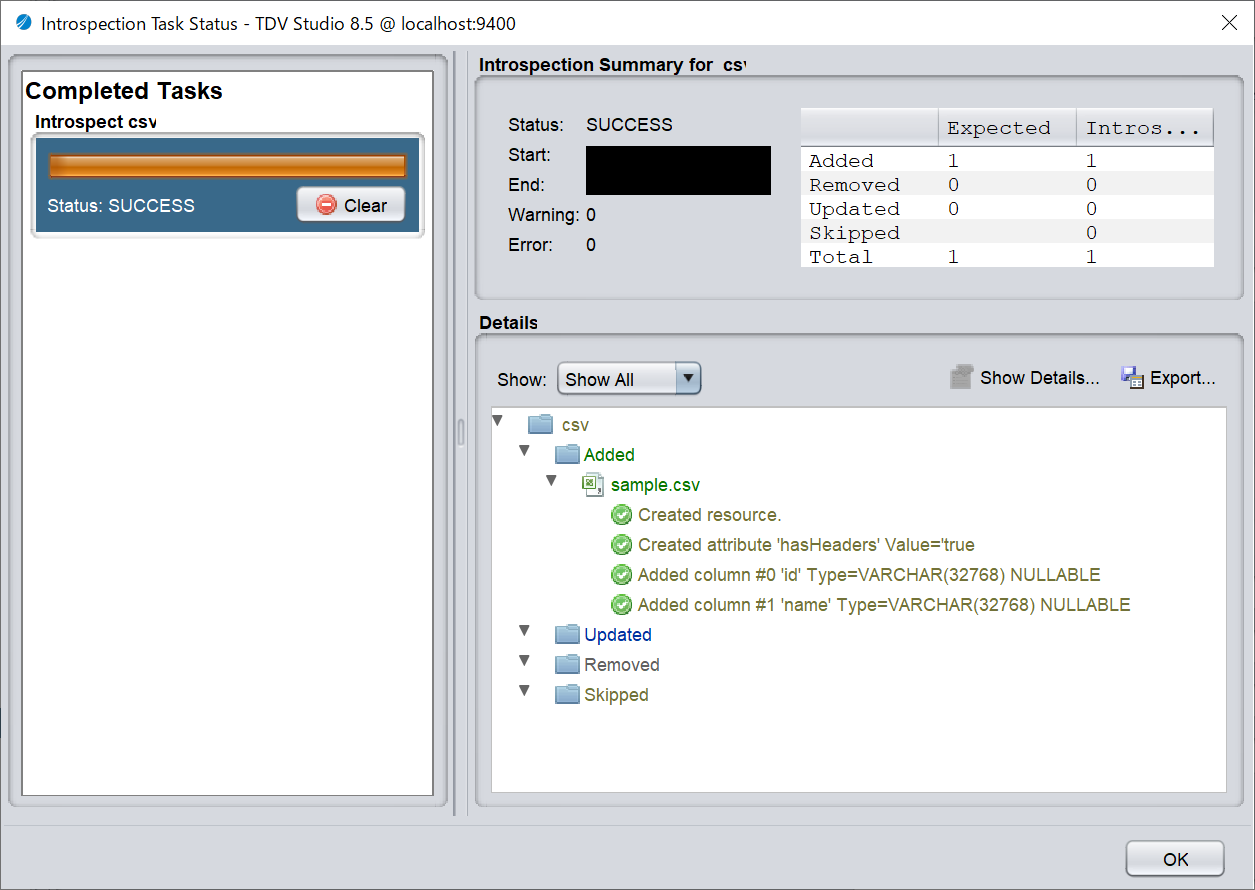Click the Added row label in summary table
The image size is (1255, 890).
pyautogui.click(x=841, y=161)
